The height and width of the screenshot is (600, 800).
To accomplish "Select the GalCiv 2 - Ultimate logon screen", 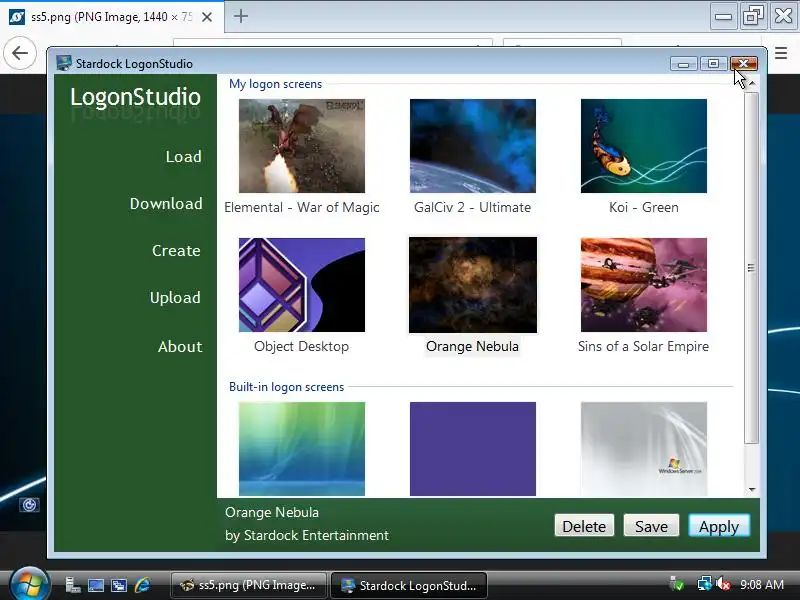I will pyautogui.click(x=473, y=146).
